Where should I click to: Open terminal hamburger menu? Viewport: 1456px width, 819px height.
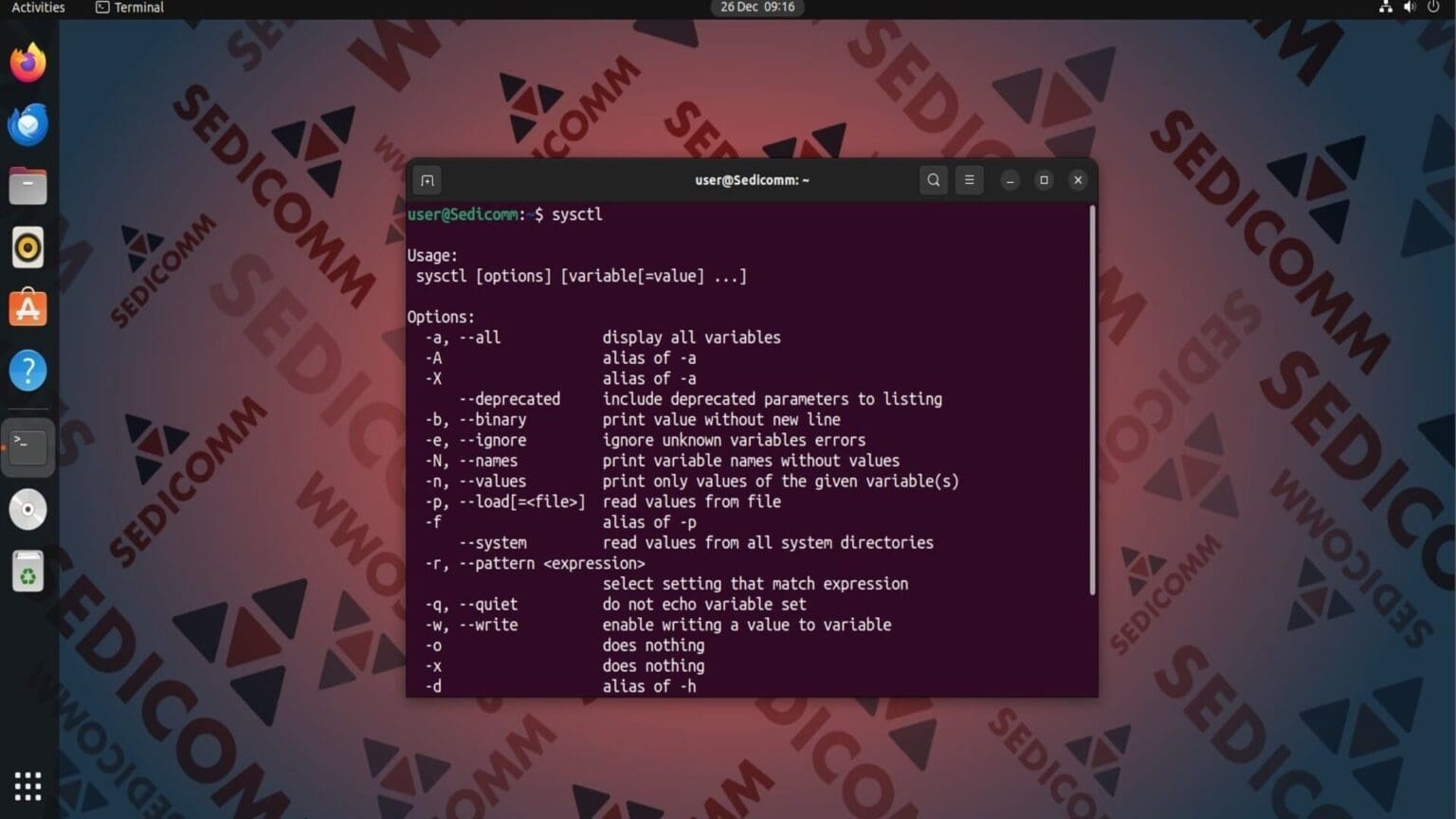coord(969,180)
